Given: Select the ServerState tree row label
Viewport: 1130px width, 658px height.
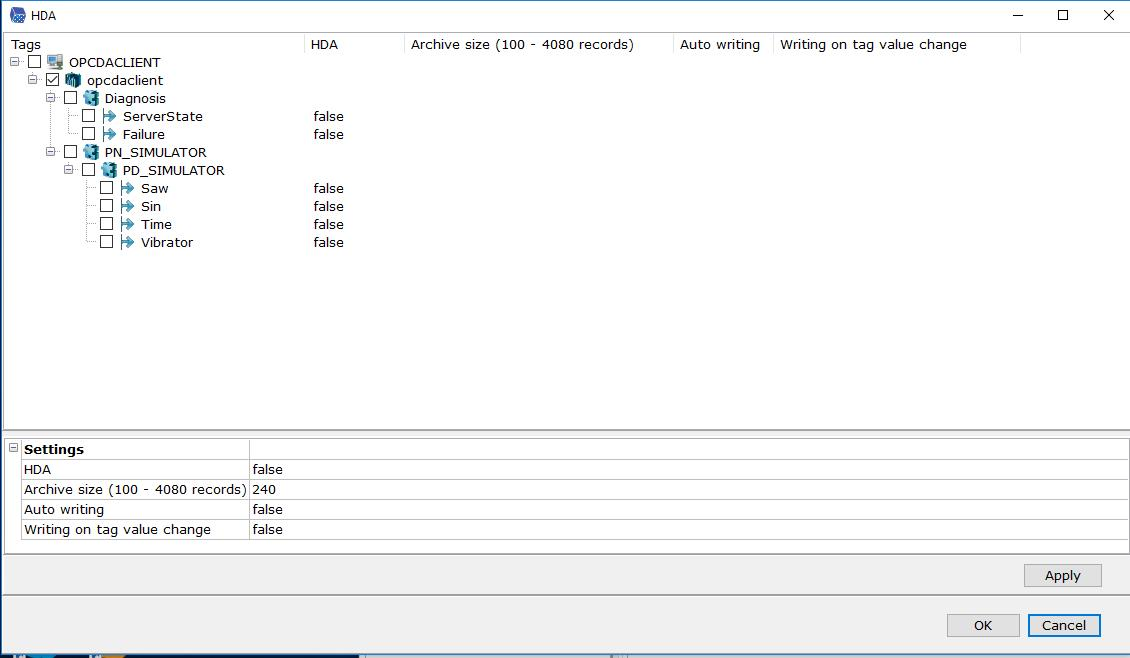Looking at the screenshot, I should click(x=163, y=116).
